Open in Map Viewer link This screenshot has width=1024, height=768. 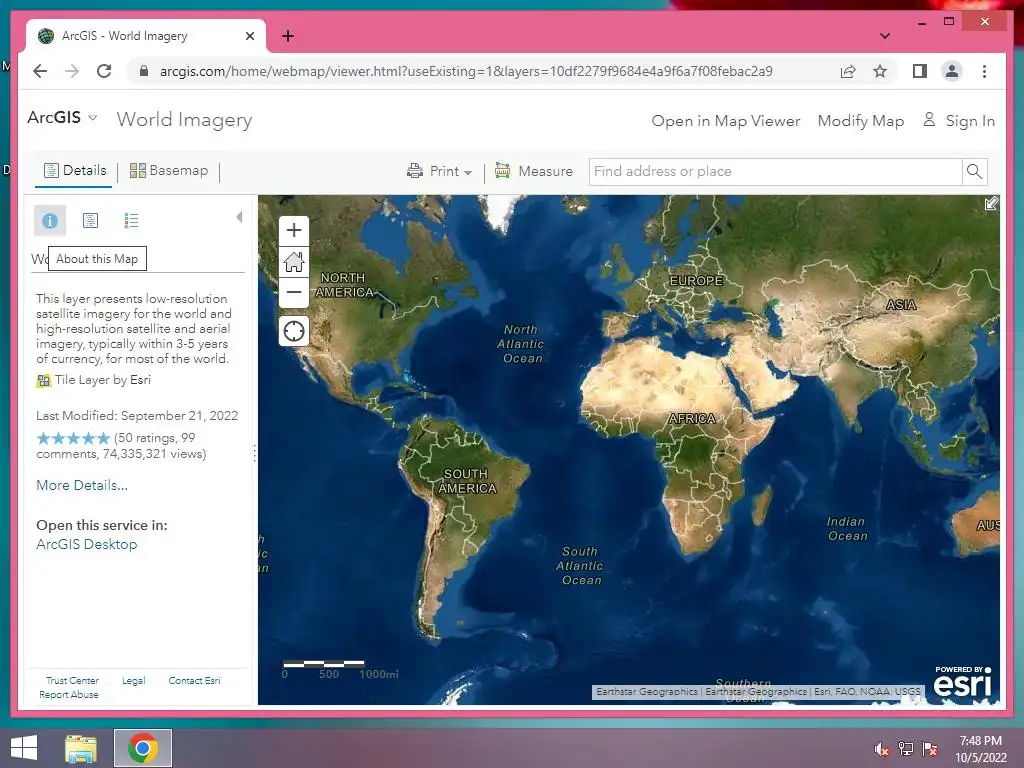[x=726, y=121]
